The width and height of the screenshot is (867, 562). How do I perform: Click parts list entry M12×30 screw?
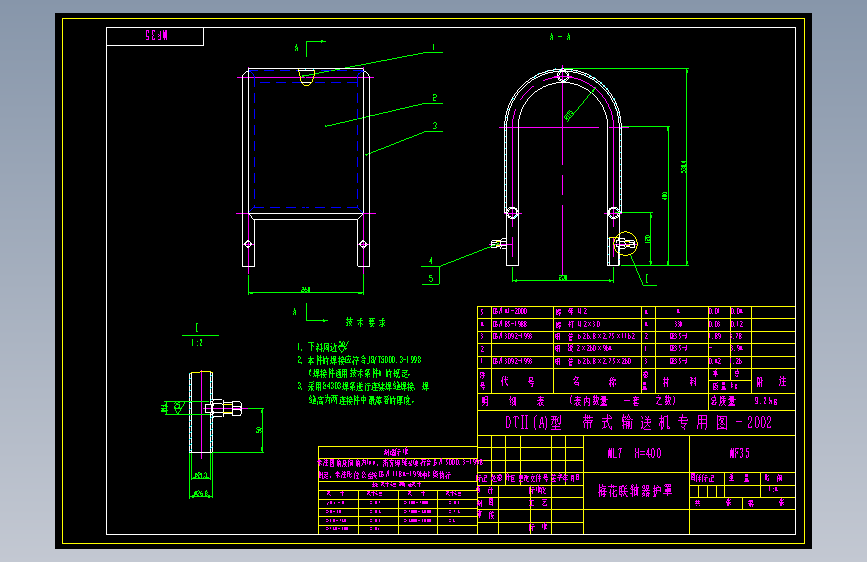[x=578, y=324]
